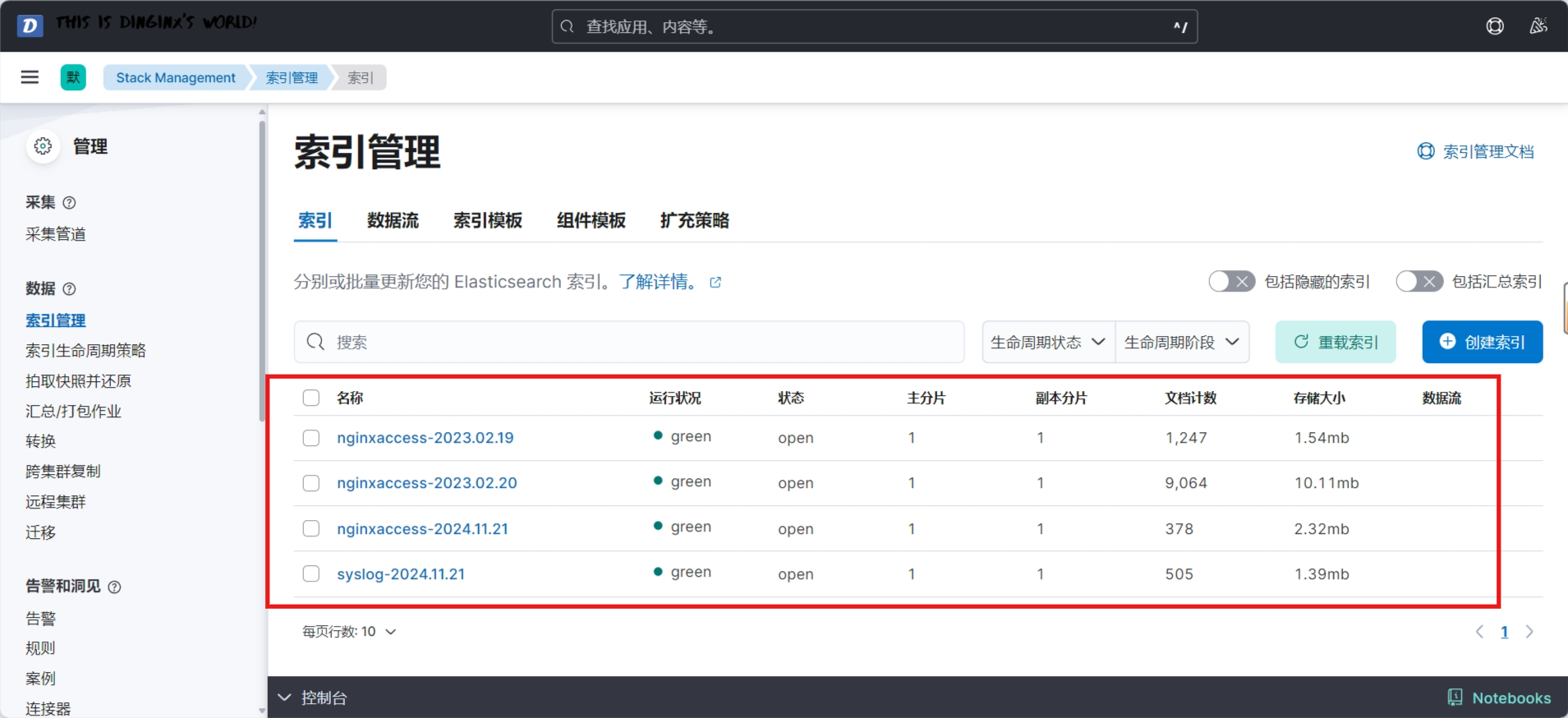Open 迁移 in sidebar
Screen dimensions: 1568x718
coord(40,532)
